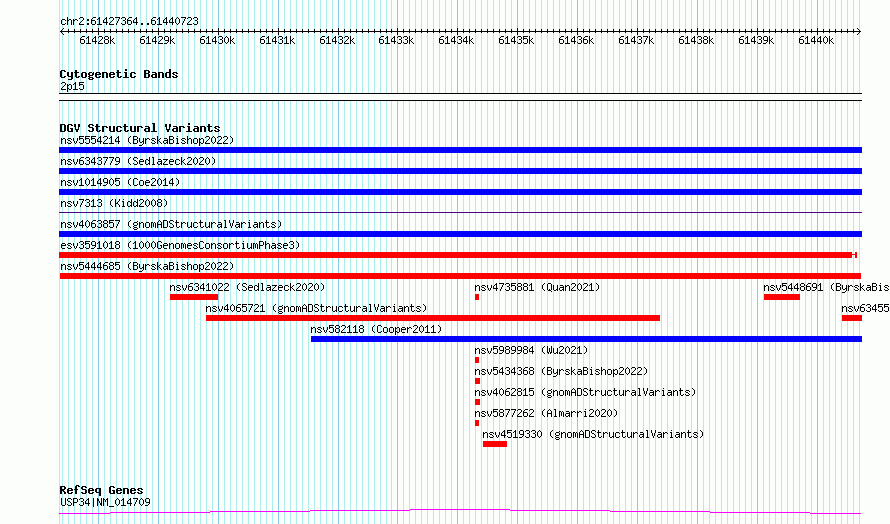The height and width of the screenshot is (524, 890).
Task: Select the blue bar under nsv4063857
Action: [x=460, y=234]
